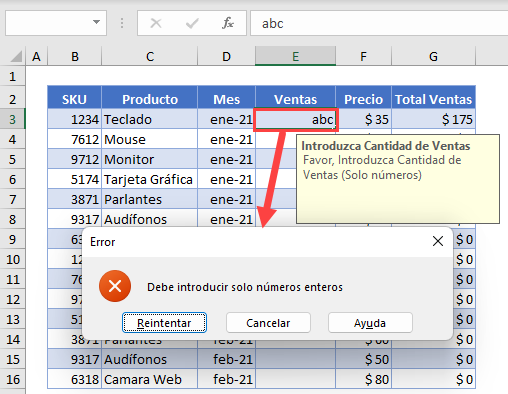The width and height of the screenshot is (508, 394).
Task: Click the Mouse product cell
Action: (x=150, y=139)
